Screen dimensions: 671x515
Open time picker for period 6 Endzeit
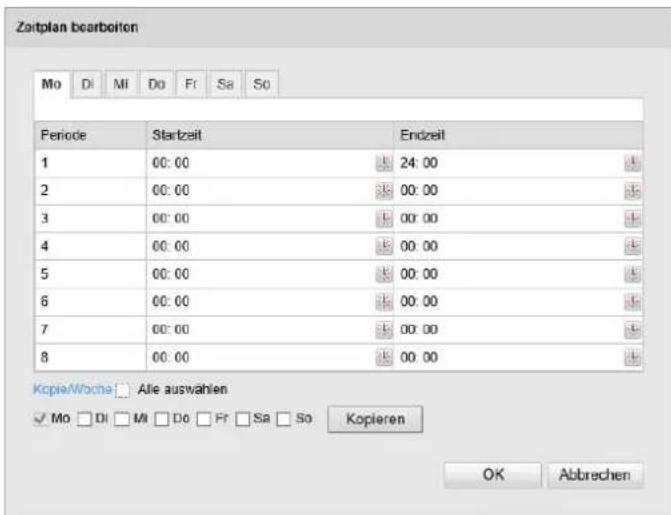pyautogui.click(x=632, y=302)
